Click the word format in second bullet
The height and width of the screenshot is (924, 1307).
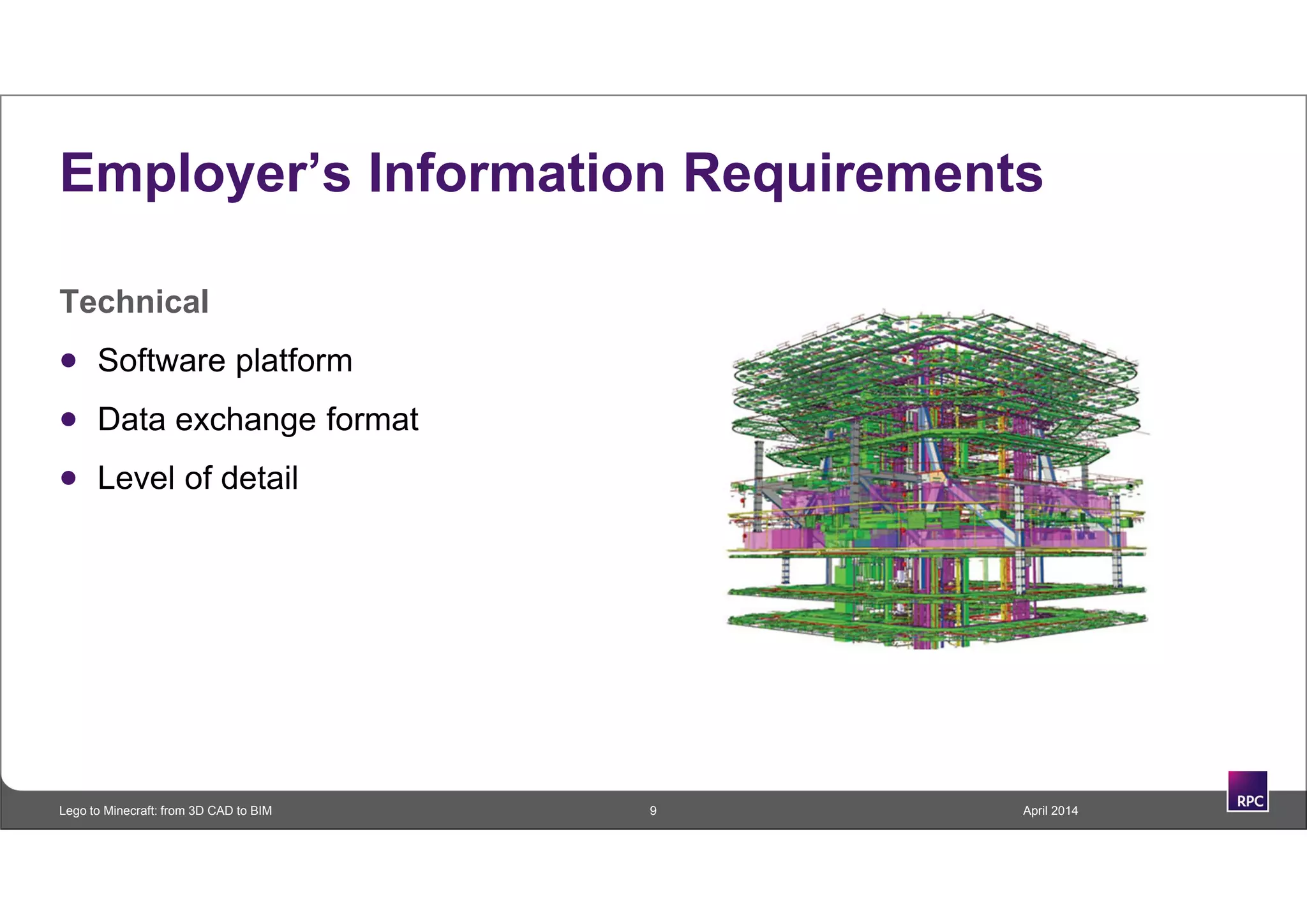(372, 419)
